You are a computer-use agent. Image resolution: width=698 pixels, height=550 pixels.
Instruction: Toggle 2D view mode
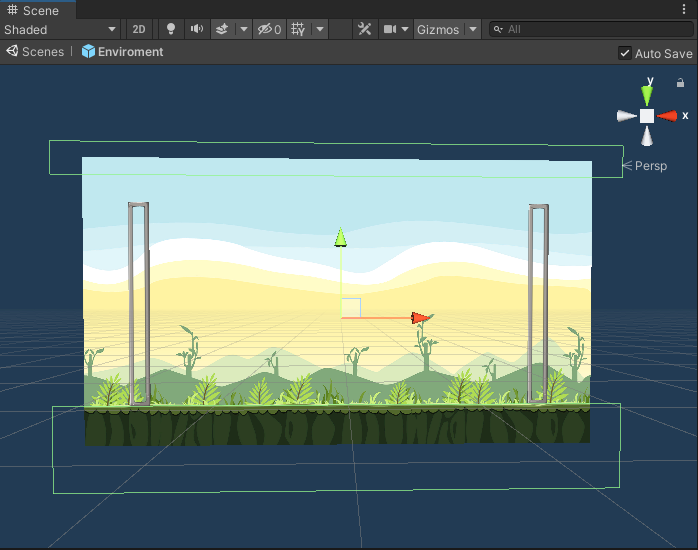(138, 30)
